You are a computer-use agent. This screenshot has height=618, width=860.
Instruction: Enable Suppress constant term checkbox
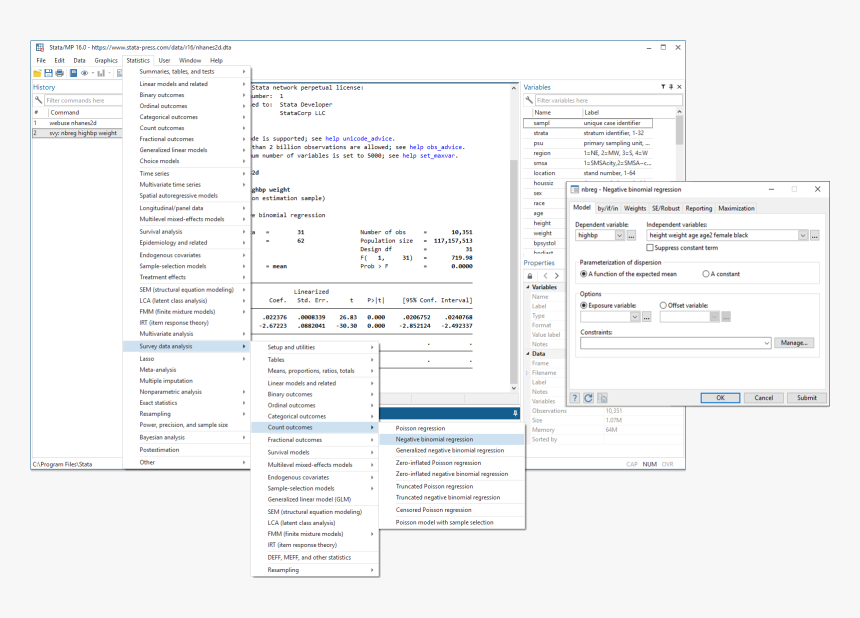651,247
